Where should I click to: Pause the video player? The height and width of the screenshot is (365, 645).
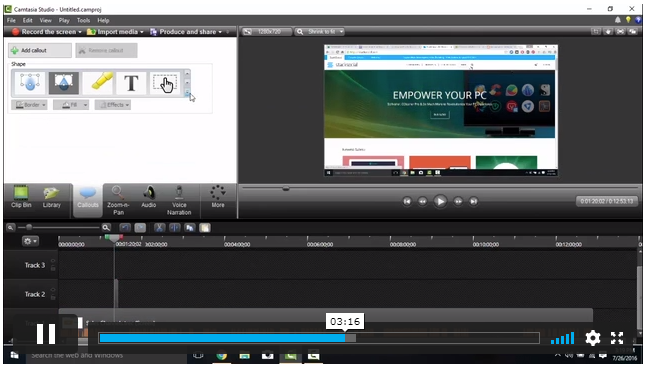[46, 334]
